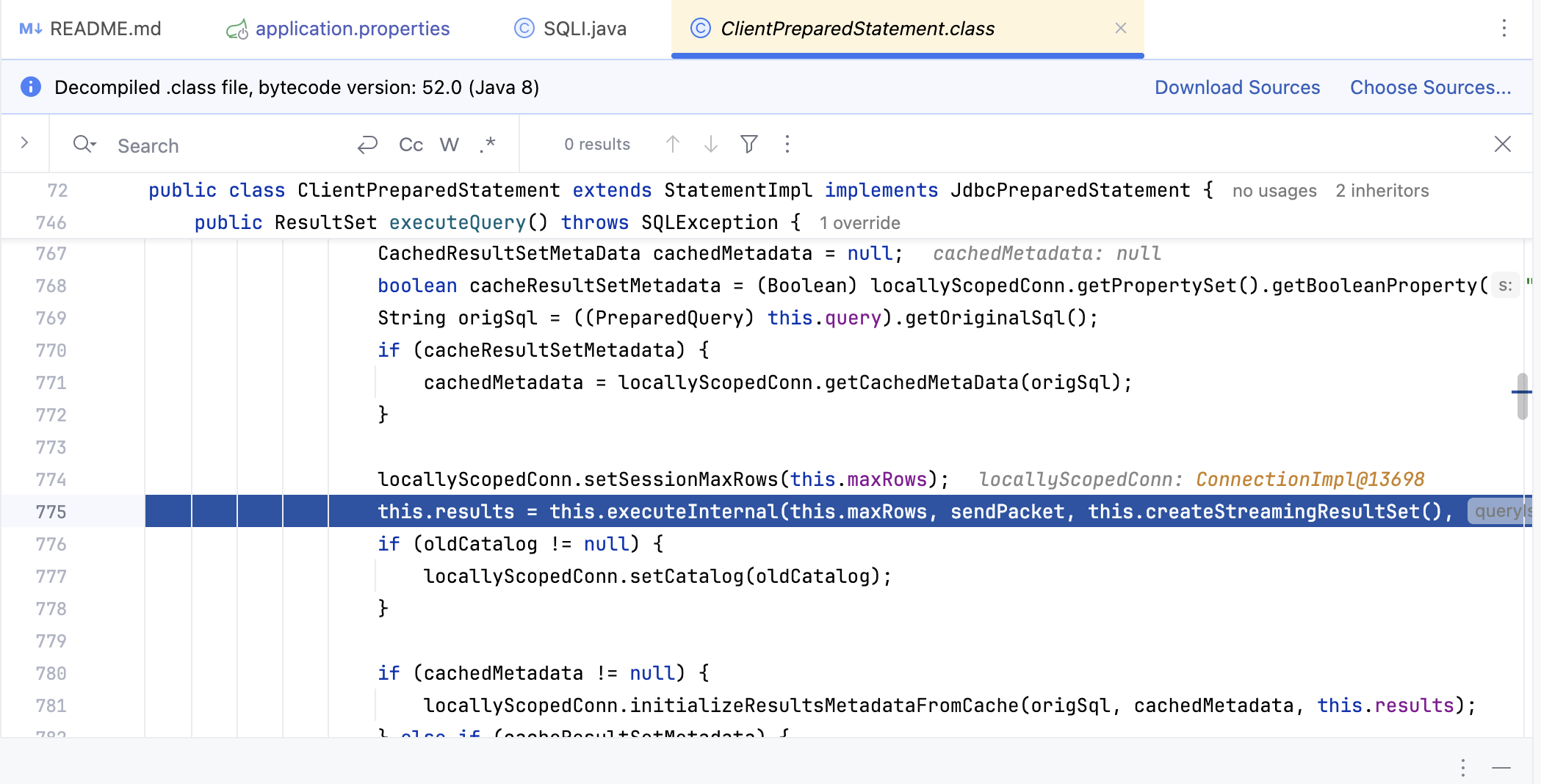The height and width of the screenshot is (784, 1541).
Task: Expand the replace field chevron
Action: tap(24, 143)
